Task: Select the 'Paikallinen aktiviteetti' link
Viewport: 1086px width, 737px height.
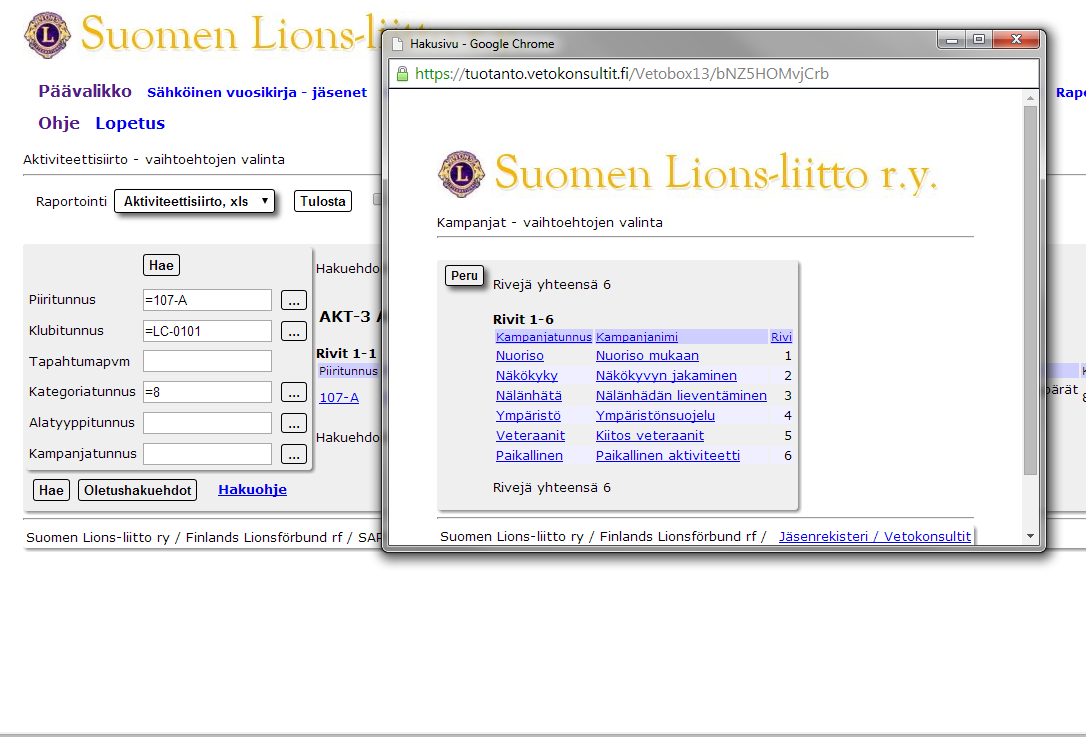Action: (x=668, y=456)
